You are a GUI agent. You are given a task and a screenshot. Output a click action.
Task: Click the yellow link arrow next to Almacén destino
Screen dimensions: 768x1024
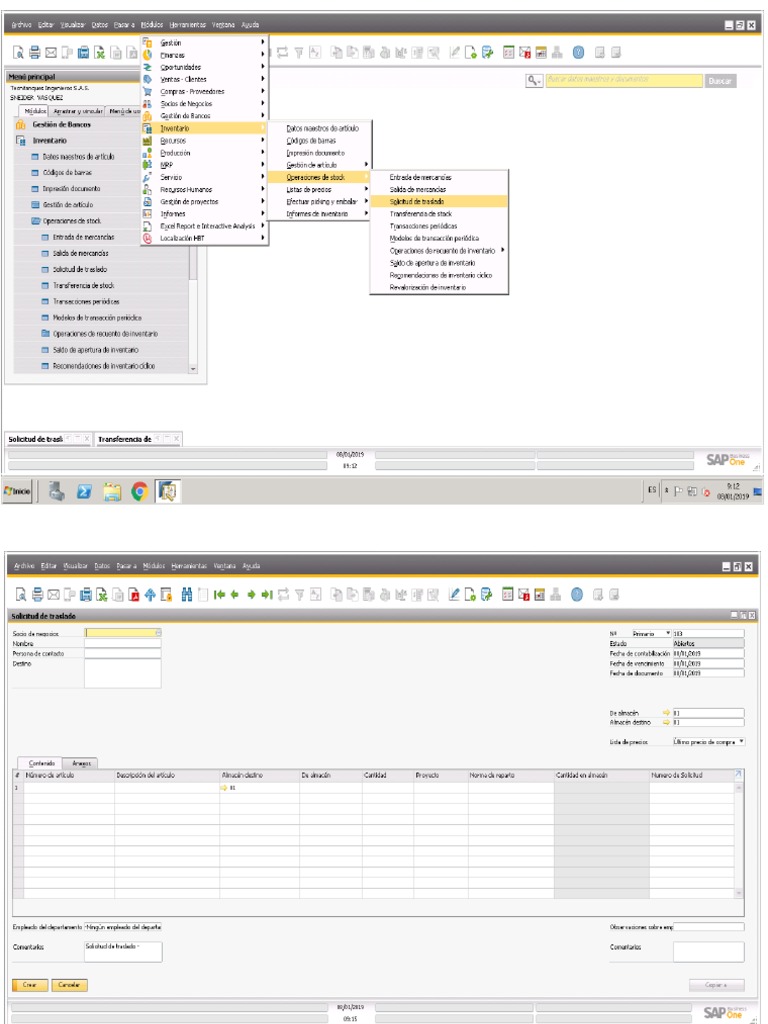(666, 722)
